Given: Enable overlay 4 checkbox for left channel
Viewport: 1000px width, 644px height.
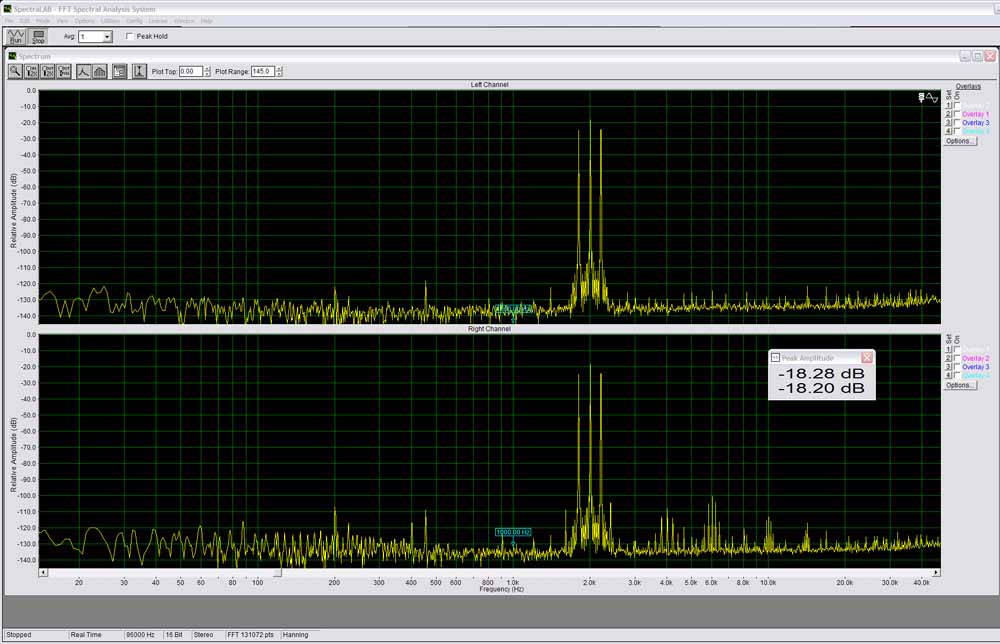Looking at the screenshot, I should coord(957,131).
